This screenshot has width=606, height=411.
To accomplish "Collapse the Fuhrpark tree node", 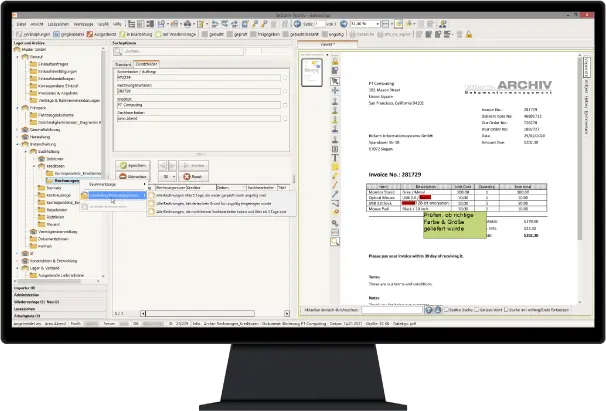I will pyautogui.click(x=17, y=108).
